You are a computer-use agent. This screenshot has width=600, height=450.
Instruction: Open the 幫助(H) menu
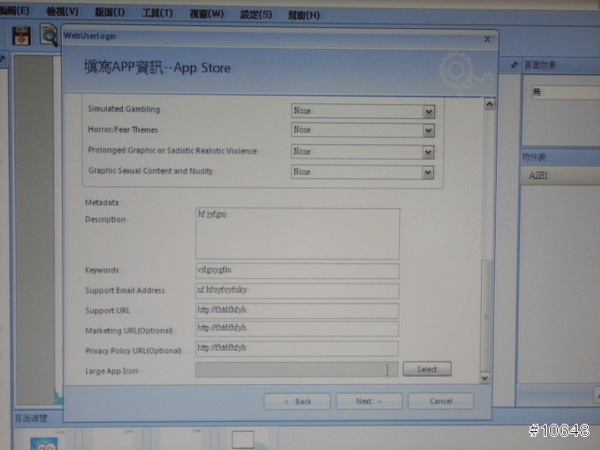click(x=303, y=15)
